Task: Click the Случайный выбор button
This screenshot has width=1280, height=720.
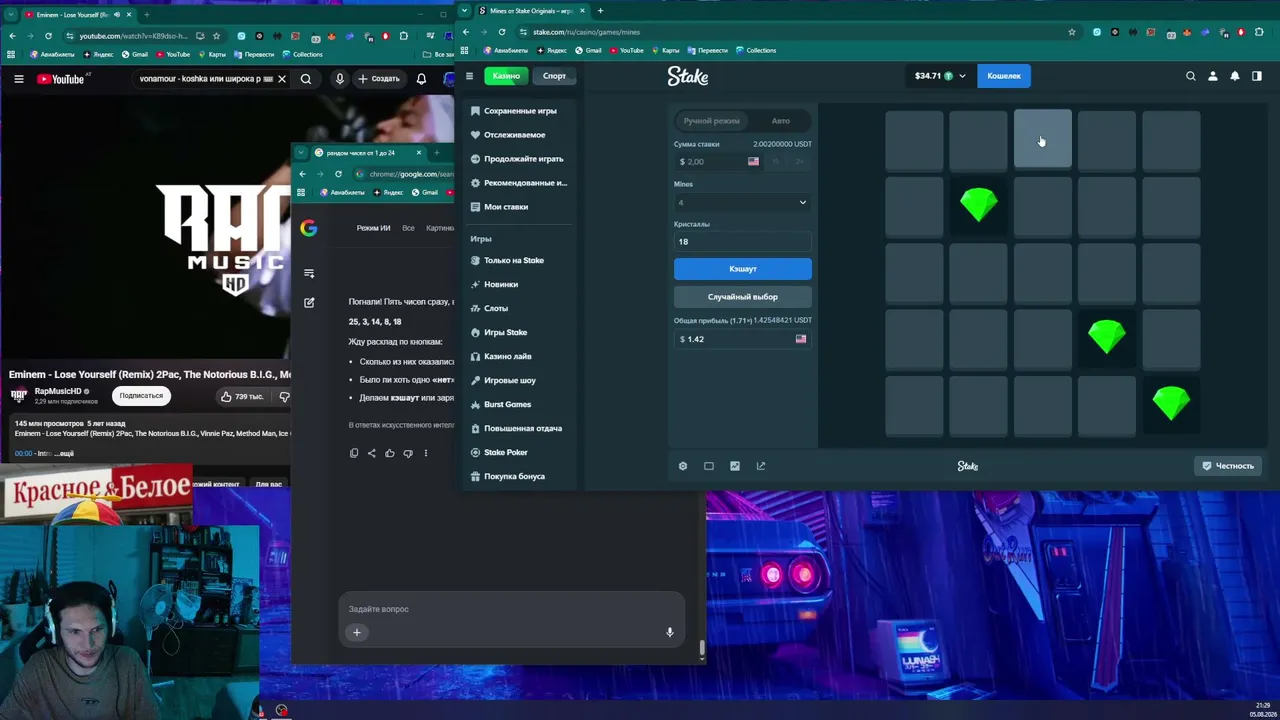Action: 743,297
